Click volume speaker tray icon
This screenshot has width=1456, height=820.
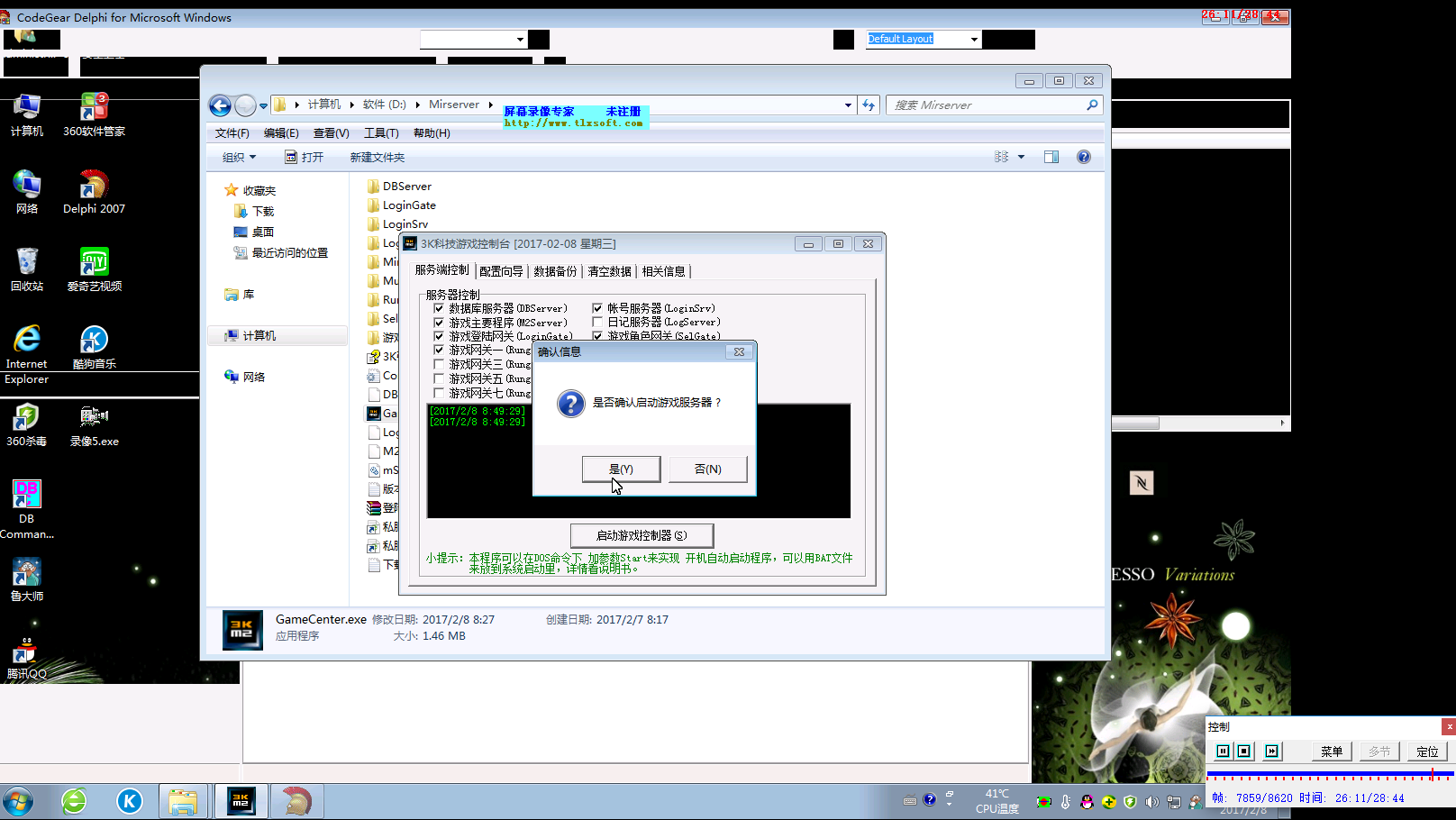tap(1151, 801)
